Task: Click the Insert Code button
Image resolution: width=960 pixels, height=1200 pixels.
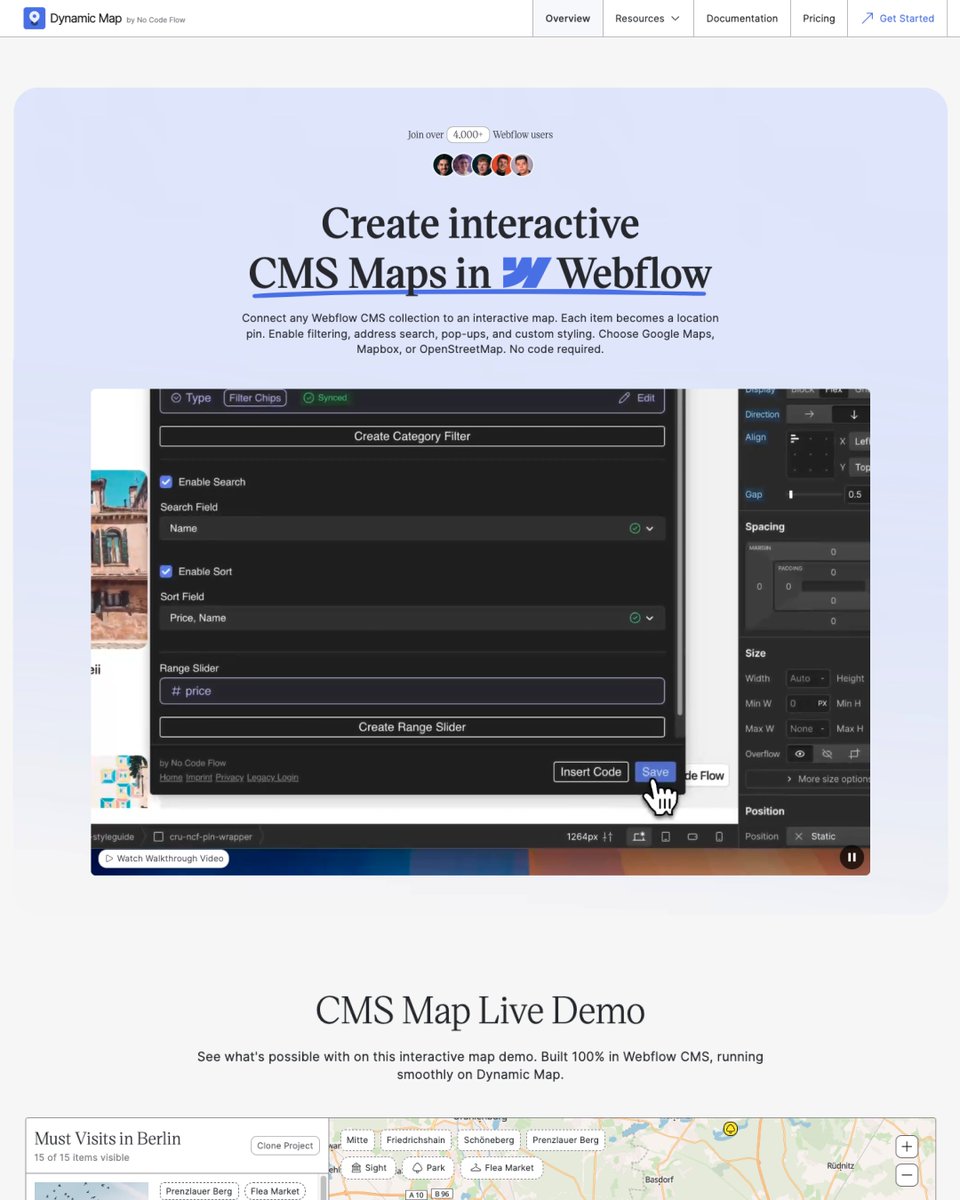Action: tap(590, 772)
